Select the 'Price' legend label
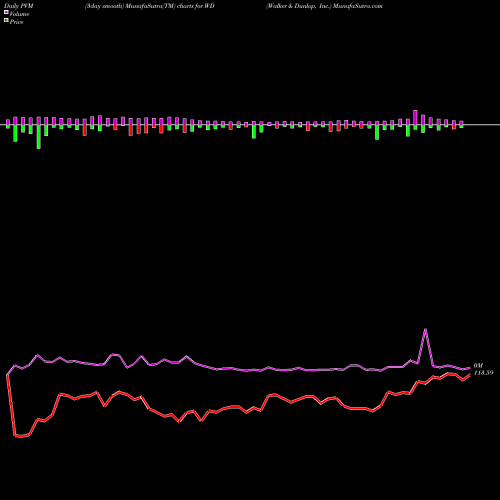500x500 pixels. (16, 22)
